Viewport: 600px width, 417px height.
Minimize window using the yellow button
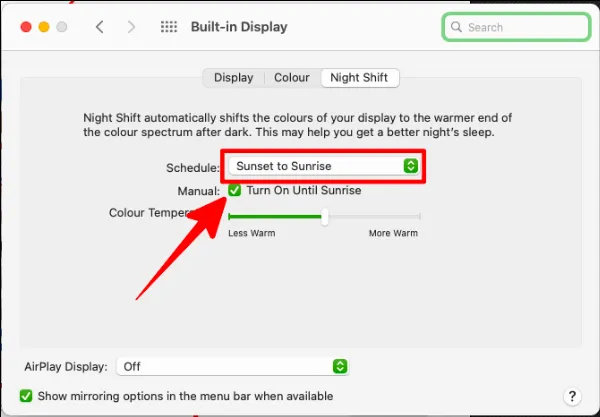pyautogui.click(x=43, y=27)
